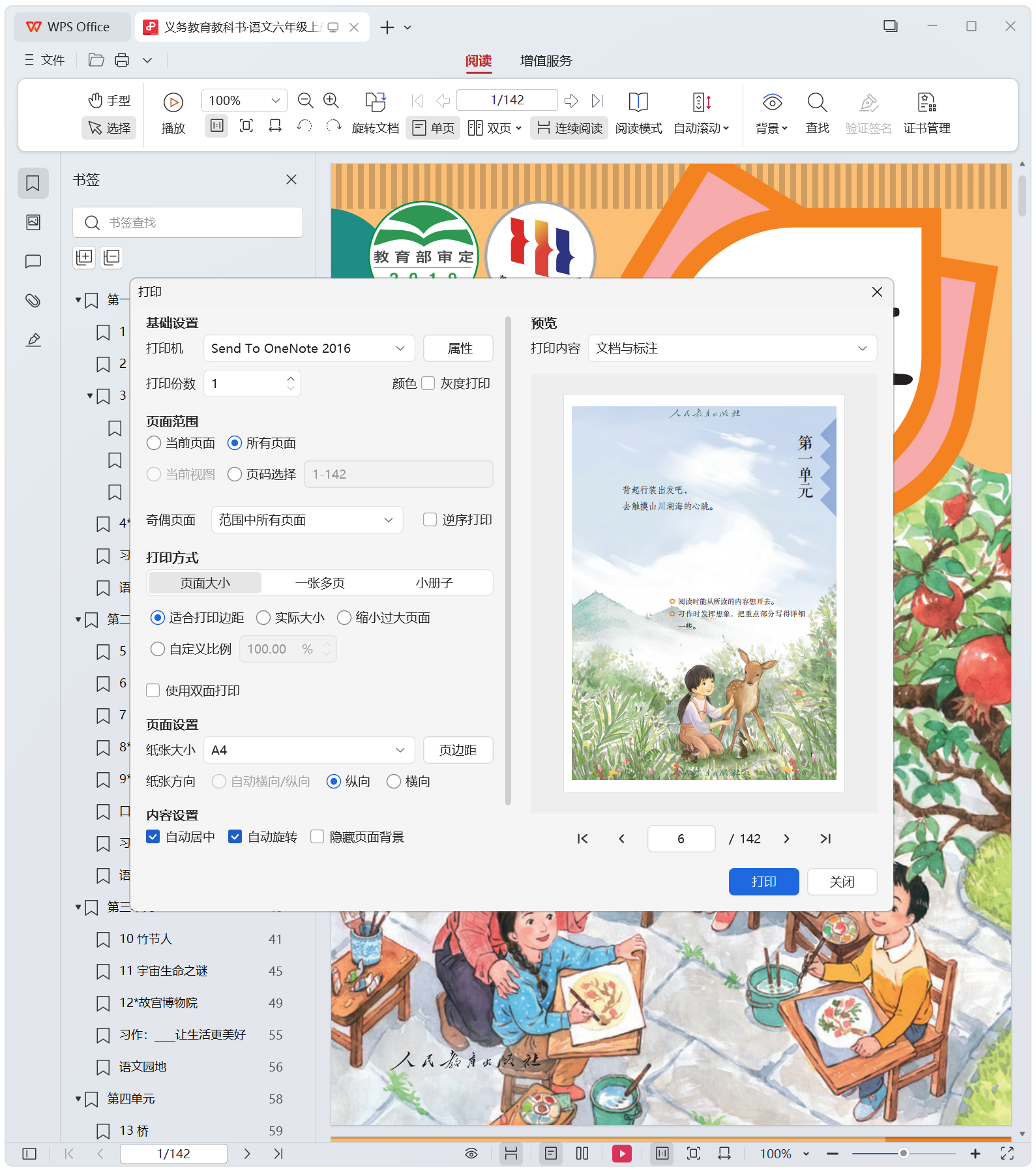Open Rotate Document tool
This screenshot has height=1170, width=1036.
375,112
